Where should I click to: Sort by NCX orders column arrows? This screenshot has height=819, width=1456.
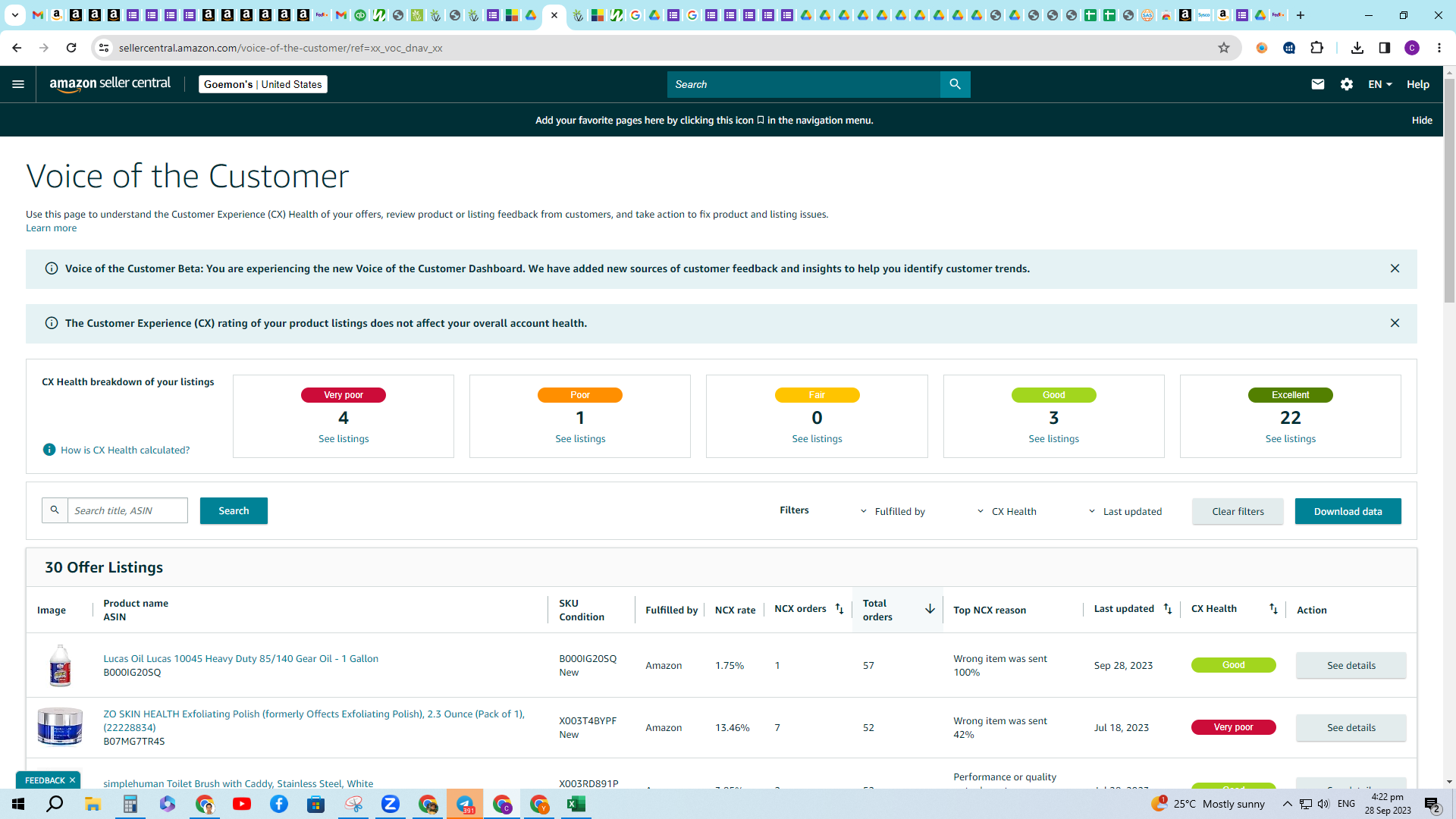click(839, 609)
